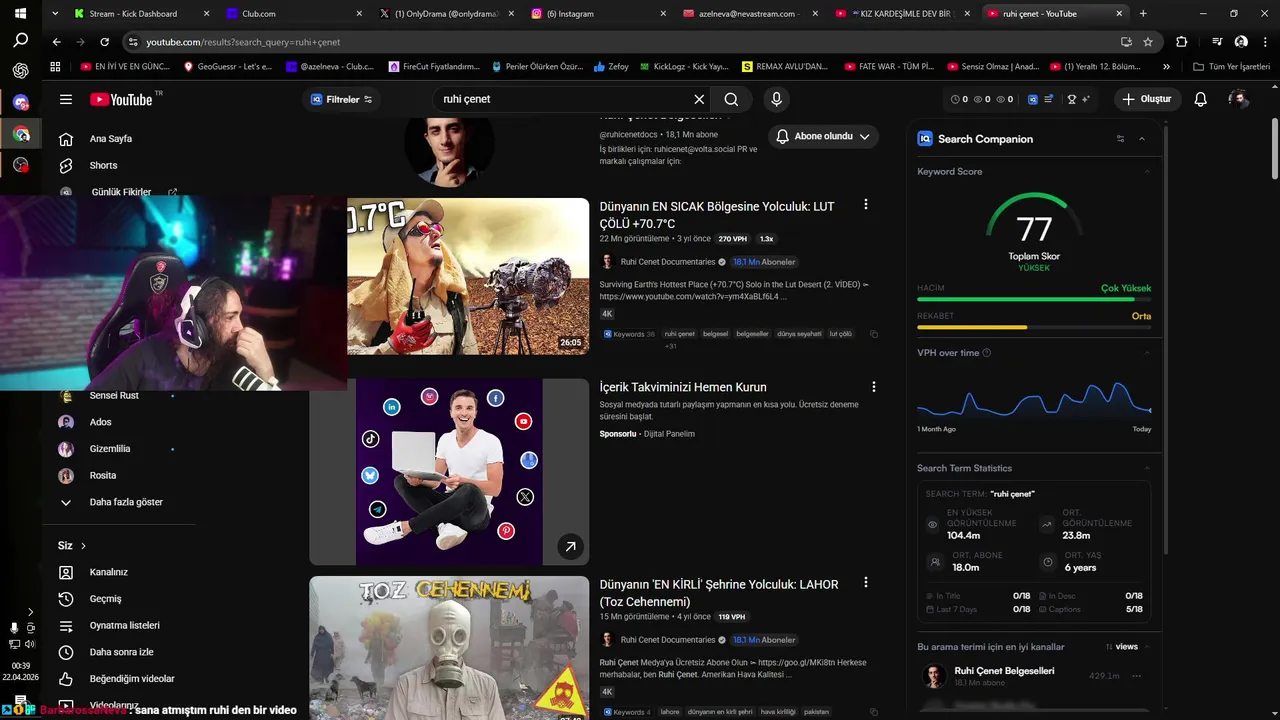The height and width of the screenshot is (720, 1280).
Task: Click the YouTube logo
Action: click(x=121, y=99)
